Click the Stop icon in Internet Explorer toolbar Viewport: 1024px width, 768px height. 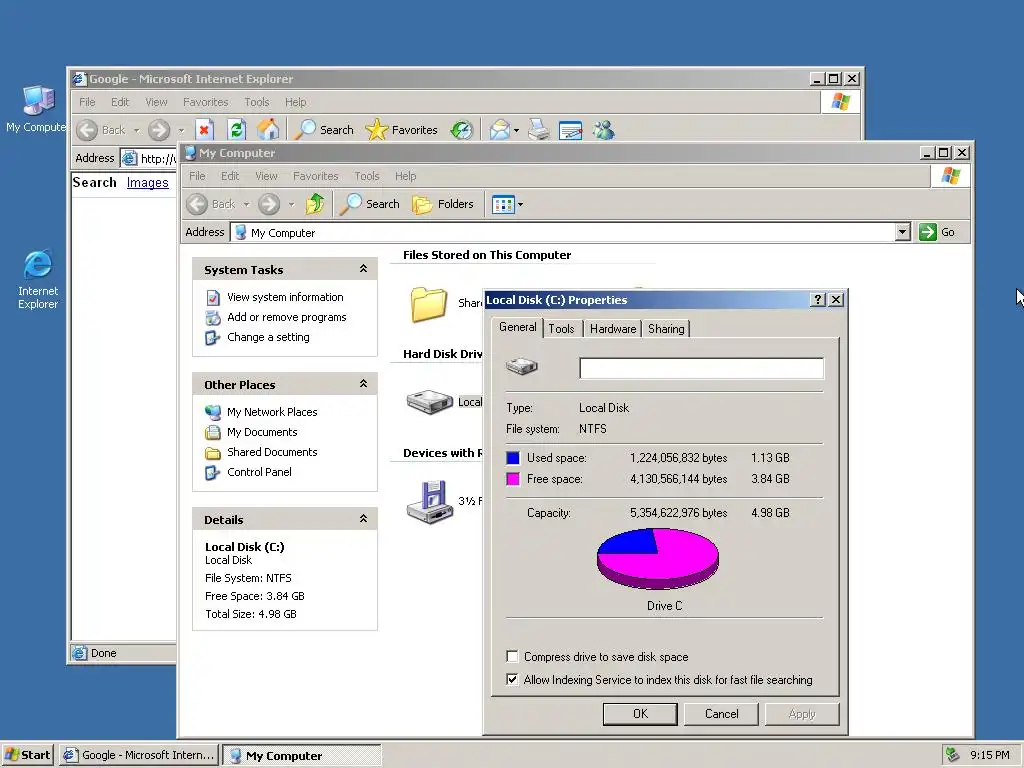[x=204, y=129]
